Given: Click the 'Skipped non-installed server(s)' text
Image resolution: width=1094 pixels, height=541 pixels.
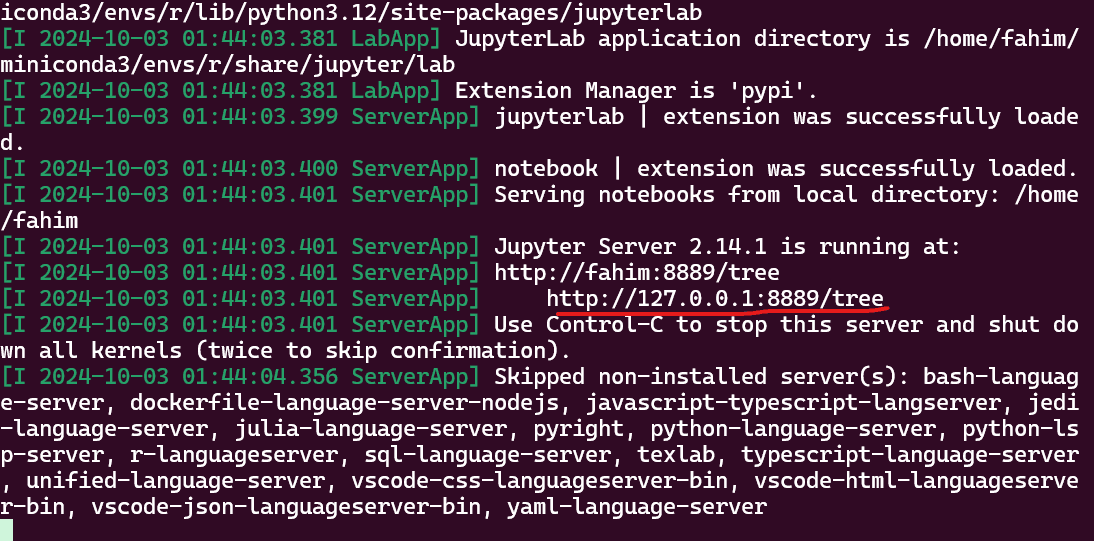Looking at the screenshot, I should tap(702, 377).
